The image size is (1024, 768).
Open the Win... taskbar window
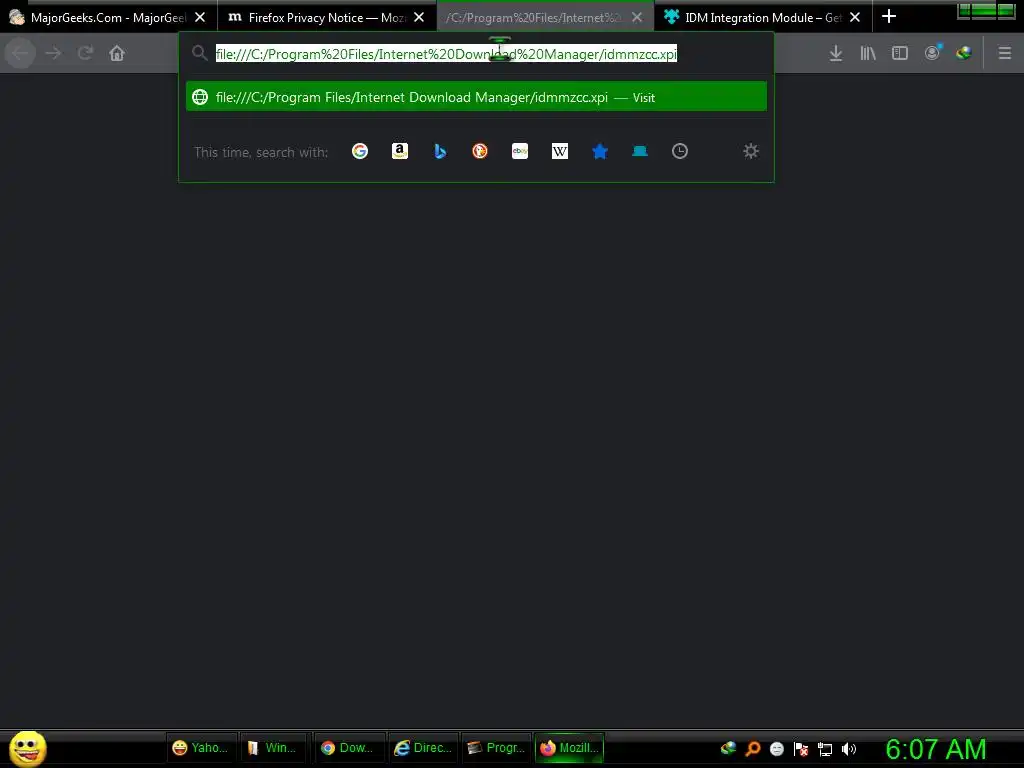coord(273,748)
